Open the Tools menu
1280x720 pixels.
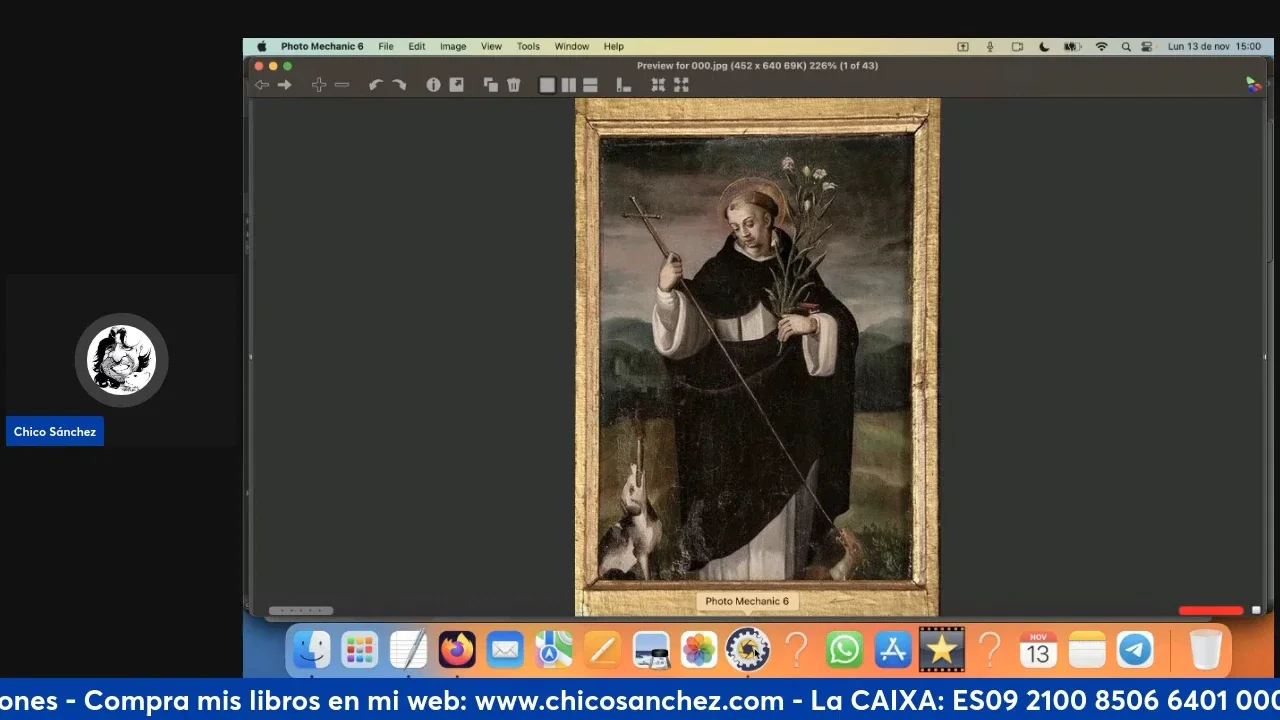528,46
